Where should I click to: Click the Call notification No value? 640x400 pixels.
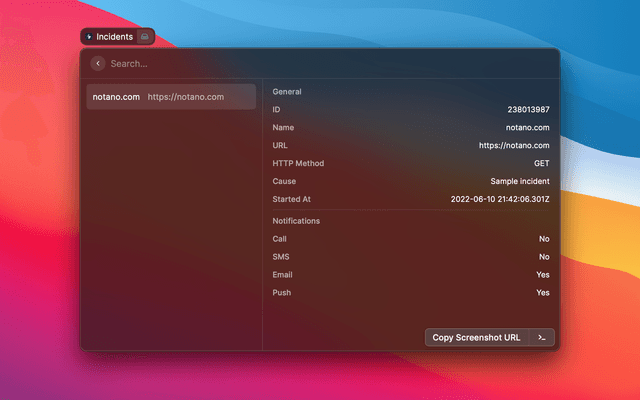point(543,239)
